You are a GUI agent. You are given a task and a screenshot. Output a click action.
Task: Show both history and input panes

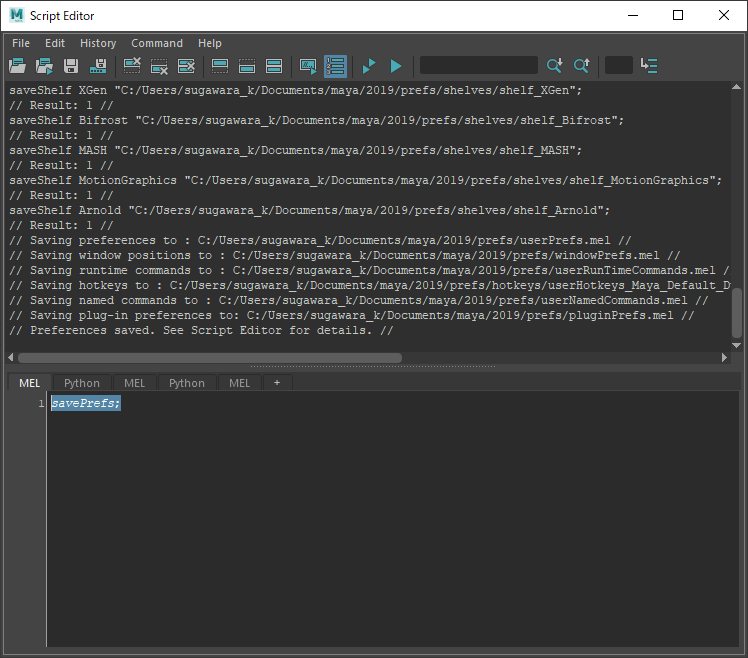click(x=274, y=66)
